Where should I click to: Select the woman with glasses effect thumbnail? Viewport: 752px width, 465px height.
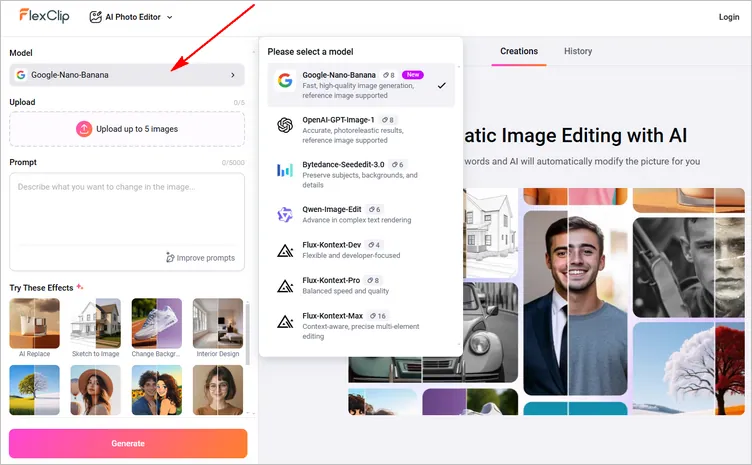[x=218, y=390]
